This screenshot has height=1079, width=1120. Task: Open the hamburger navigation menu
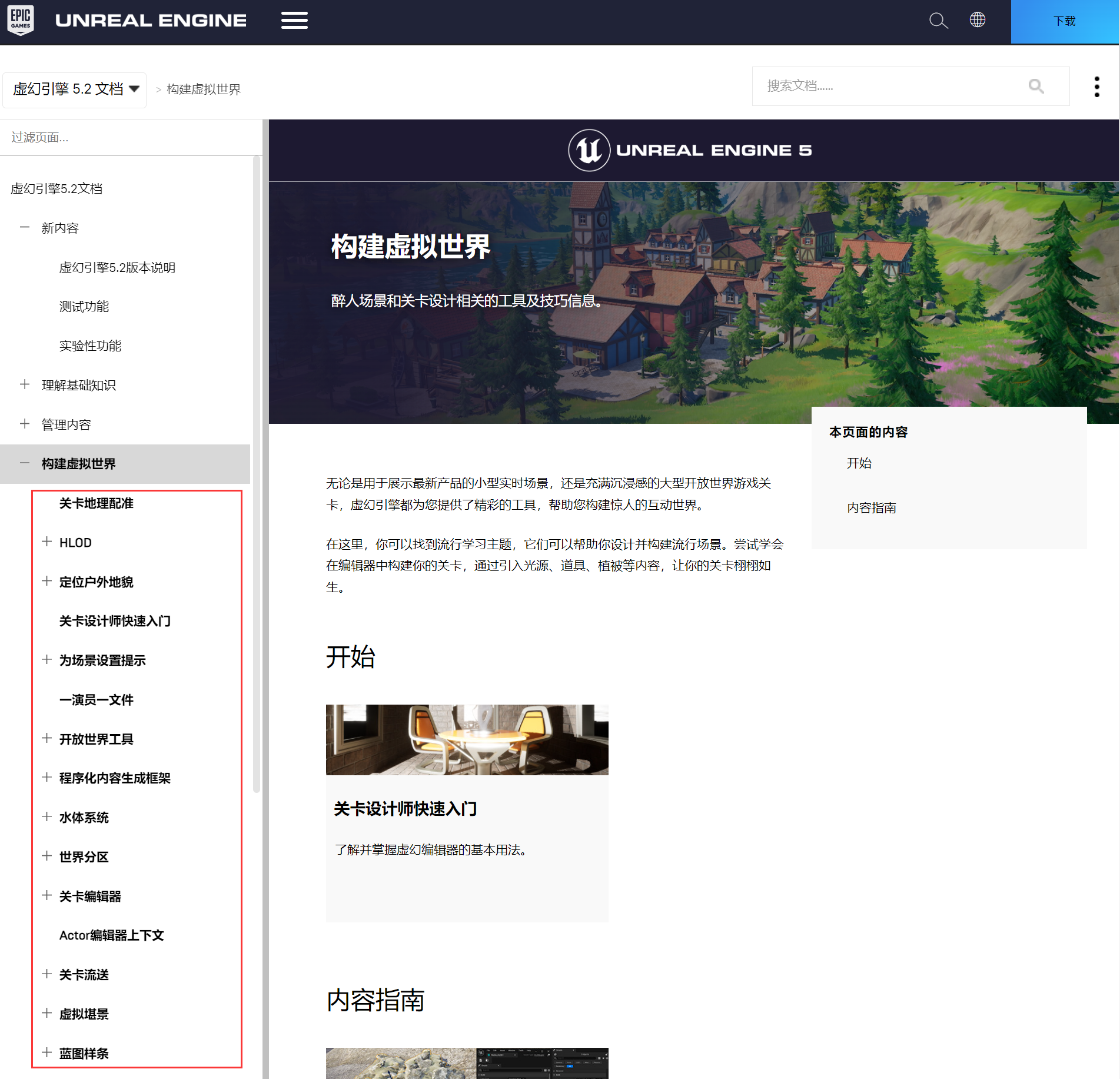coord(294,19)
